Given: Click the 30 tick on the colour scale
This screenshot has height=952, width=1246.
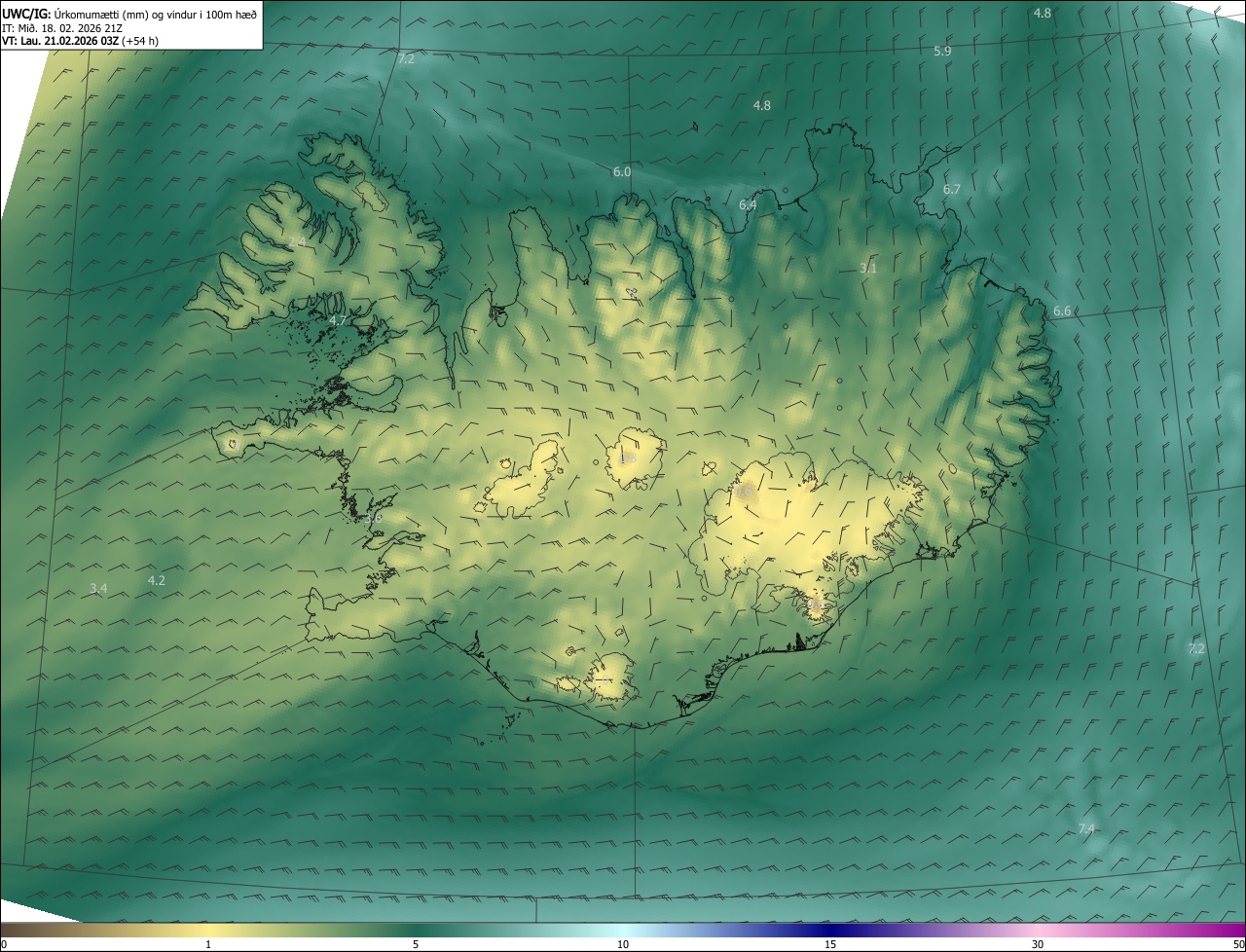Looking at the screenshot, I should pyautogui.click(x=1038, y=944).
